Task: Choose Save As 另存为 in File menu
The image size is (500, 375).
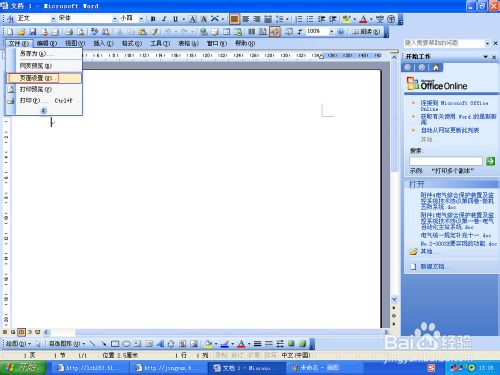Action: pos(44,54)
